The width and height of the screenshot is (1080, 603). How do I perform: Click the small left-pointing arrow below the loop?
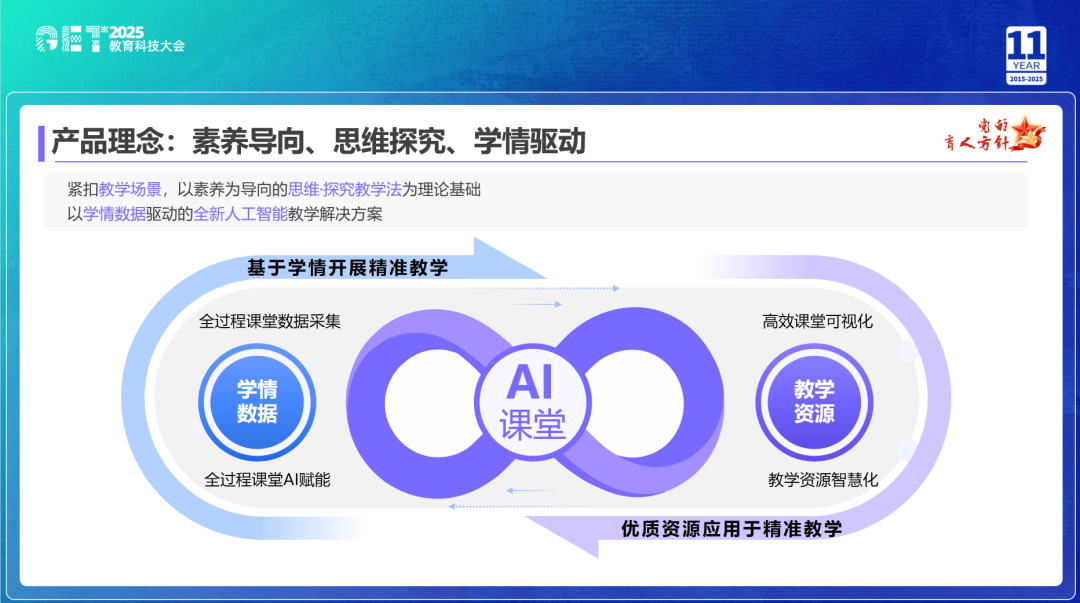533,490
